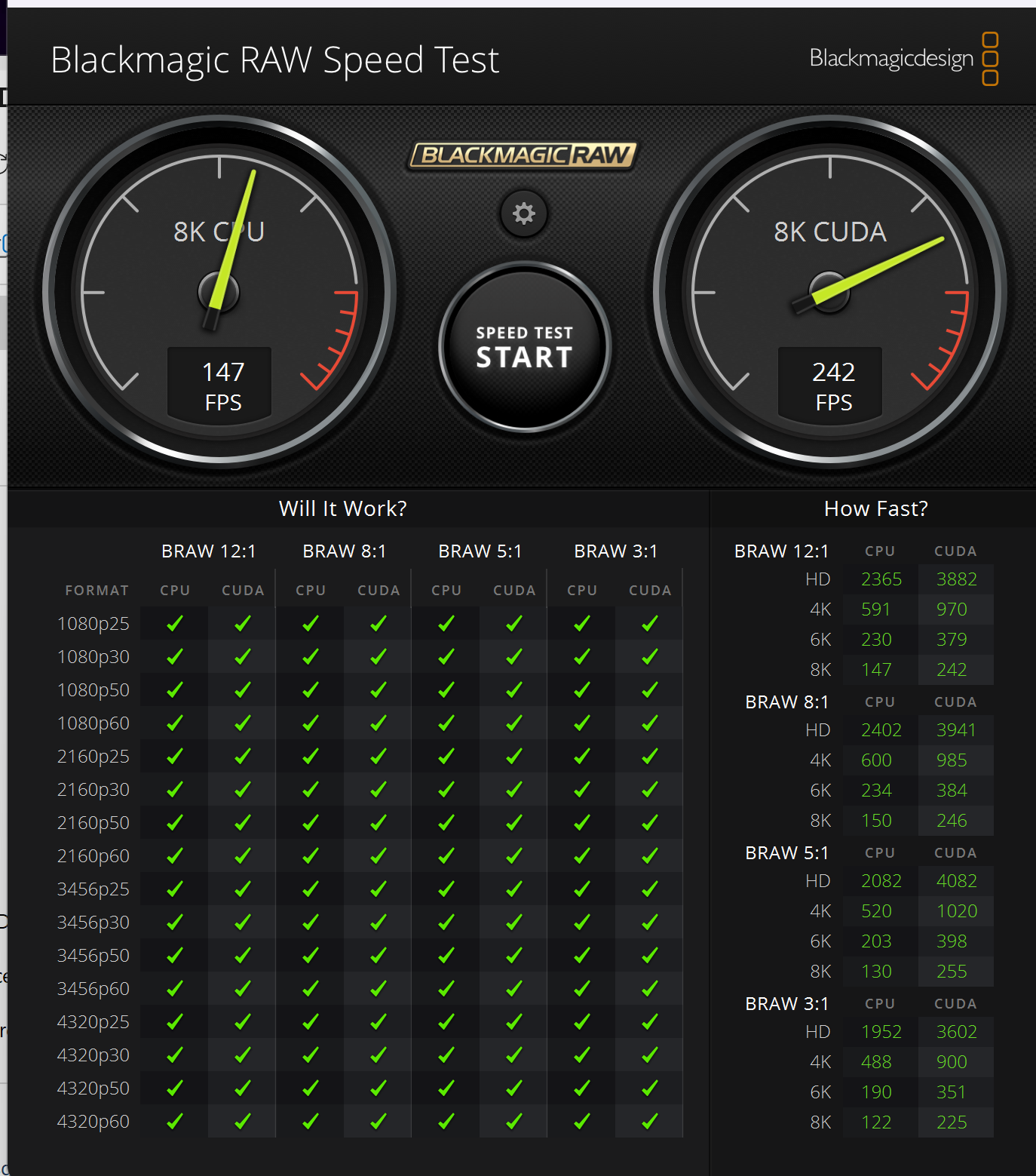The width and height of the screenshot is (1036, 1176).
Task: Click the 2160p60 format row label
Action: 93,856
